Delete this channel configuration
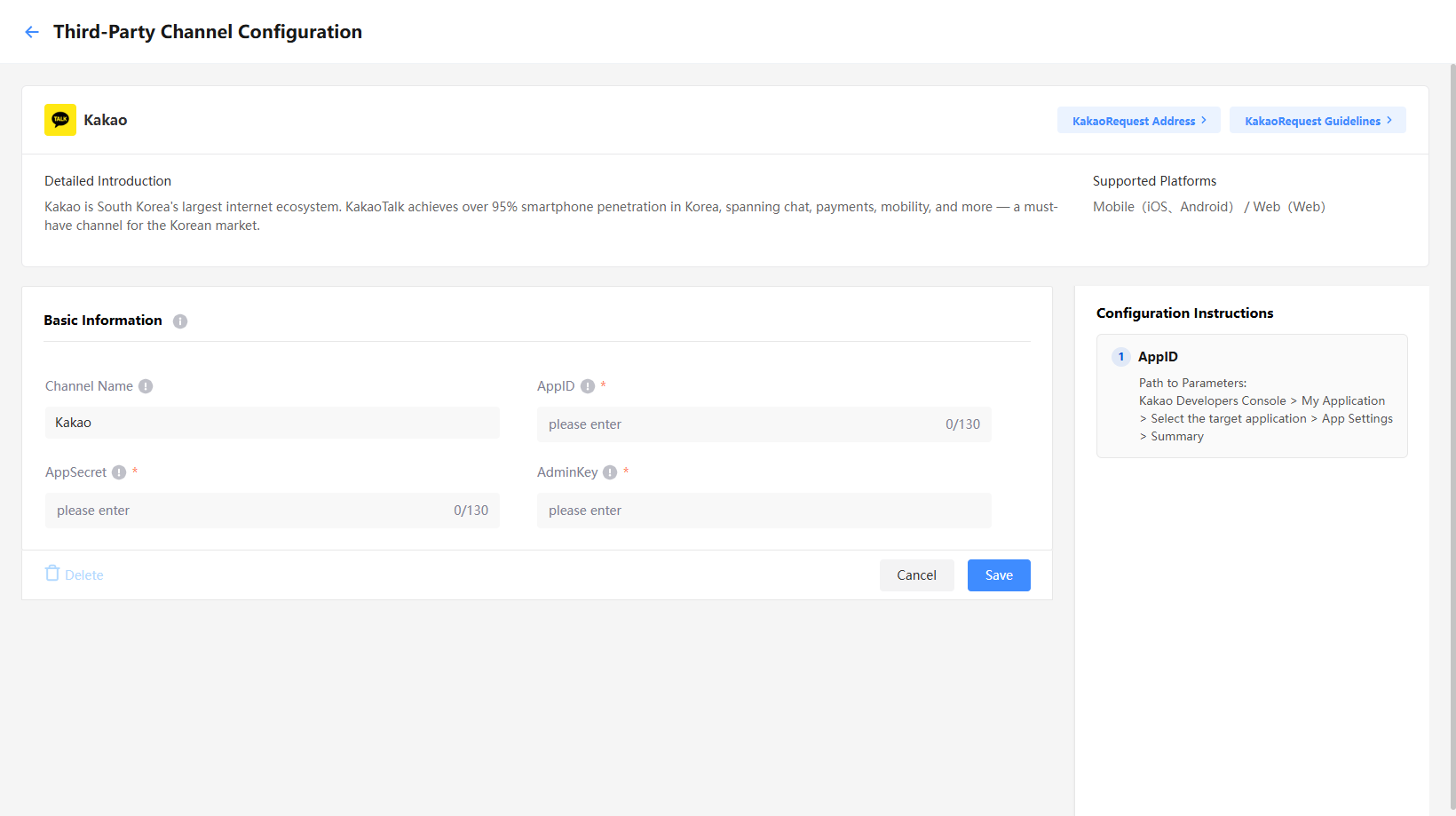The width and height of the screenshot is (1456, 816). click(75, 574)
